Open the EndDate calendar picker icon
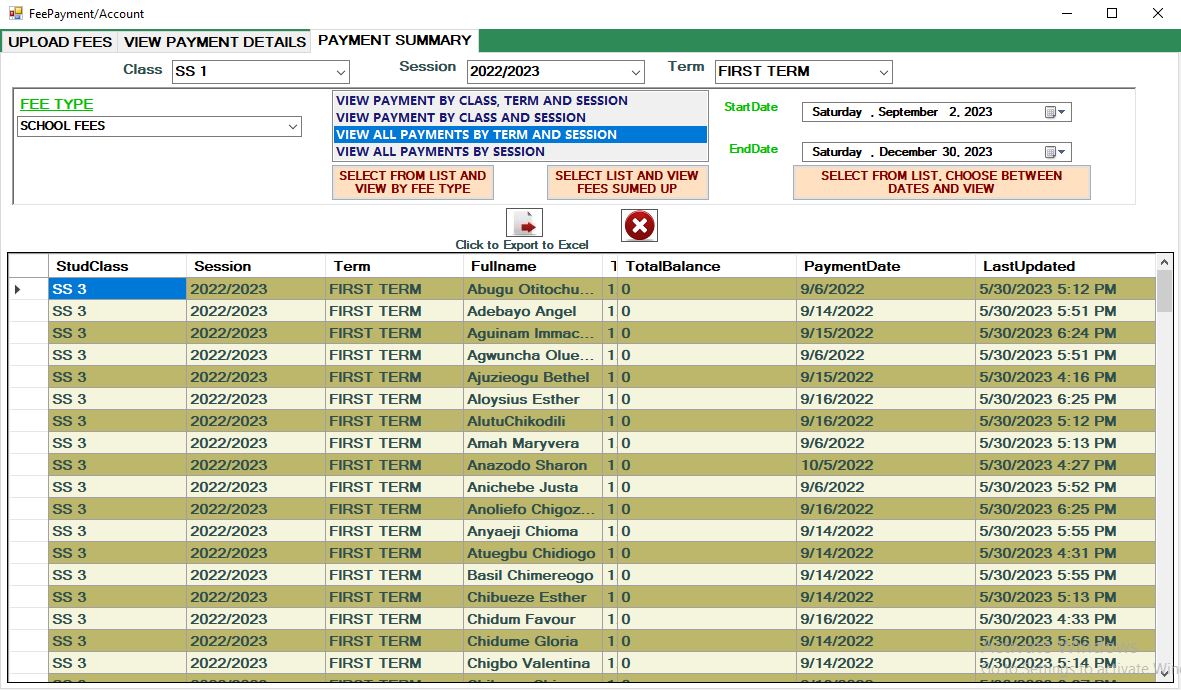 click(x=1054, y=152)
